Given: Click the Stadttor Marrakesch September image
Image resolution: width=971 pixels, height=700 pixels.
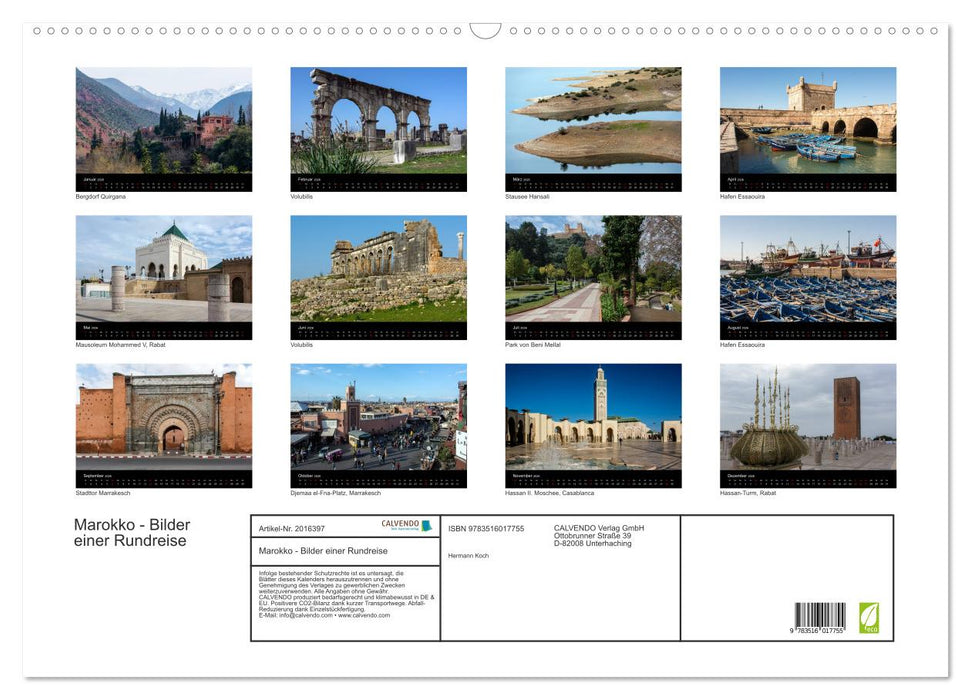Looking at the screenshot, I should click(x=164, y=424).
